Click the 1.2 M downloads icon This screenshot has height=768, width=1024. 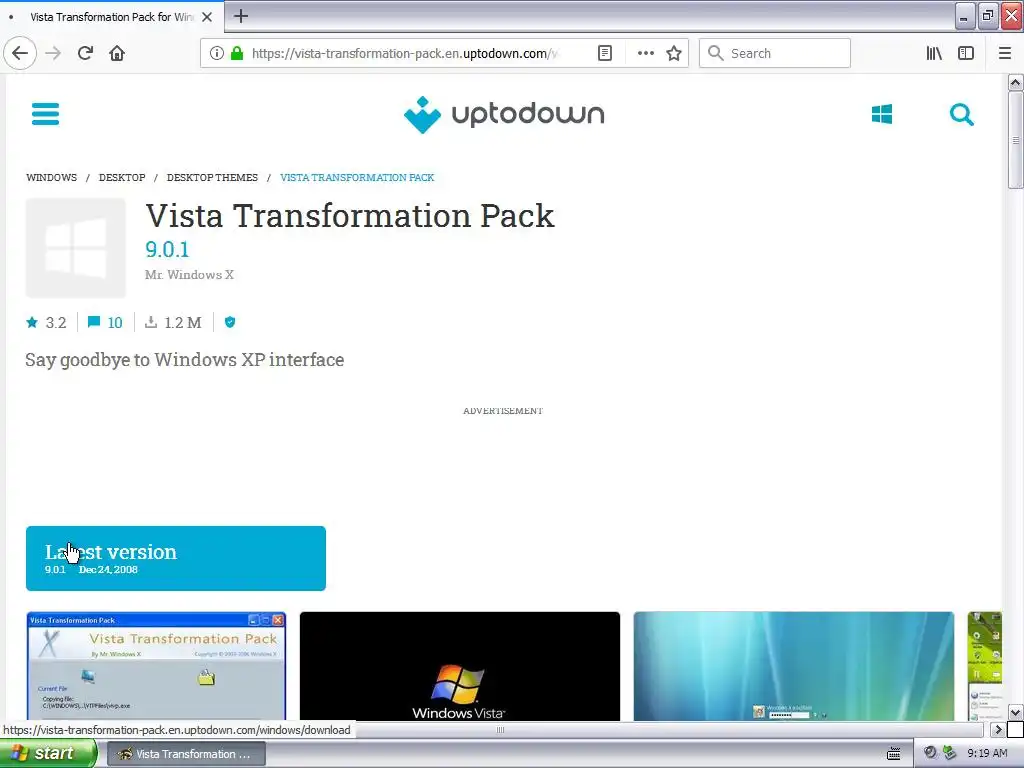[x=151, y=322]
